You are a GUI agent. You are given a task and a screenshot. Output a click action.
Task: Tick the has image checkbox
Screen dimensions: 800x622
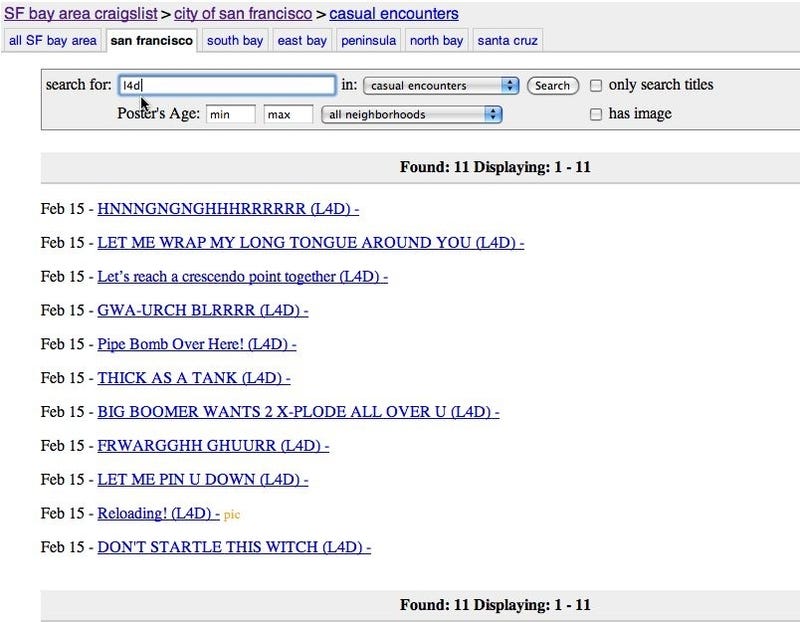click(596, 114)
